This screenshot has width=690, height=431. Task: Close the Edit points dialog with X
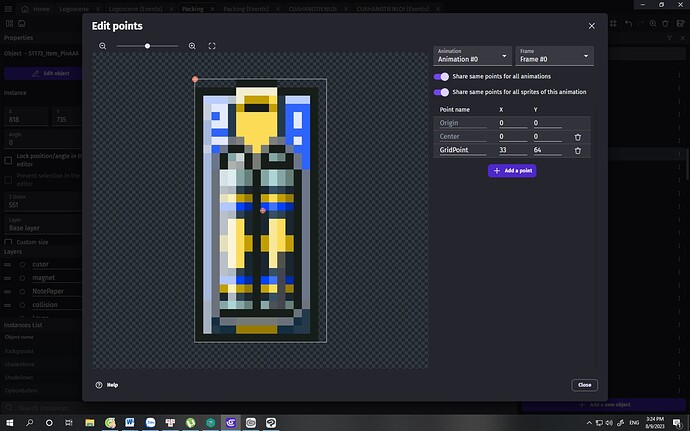coord(592,26)
